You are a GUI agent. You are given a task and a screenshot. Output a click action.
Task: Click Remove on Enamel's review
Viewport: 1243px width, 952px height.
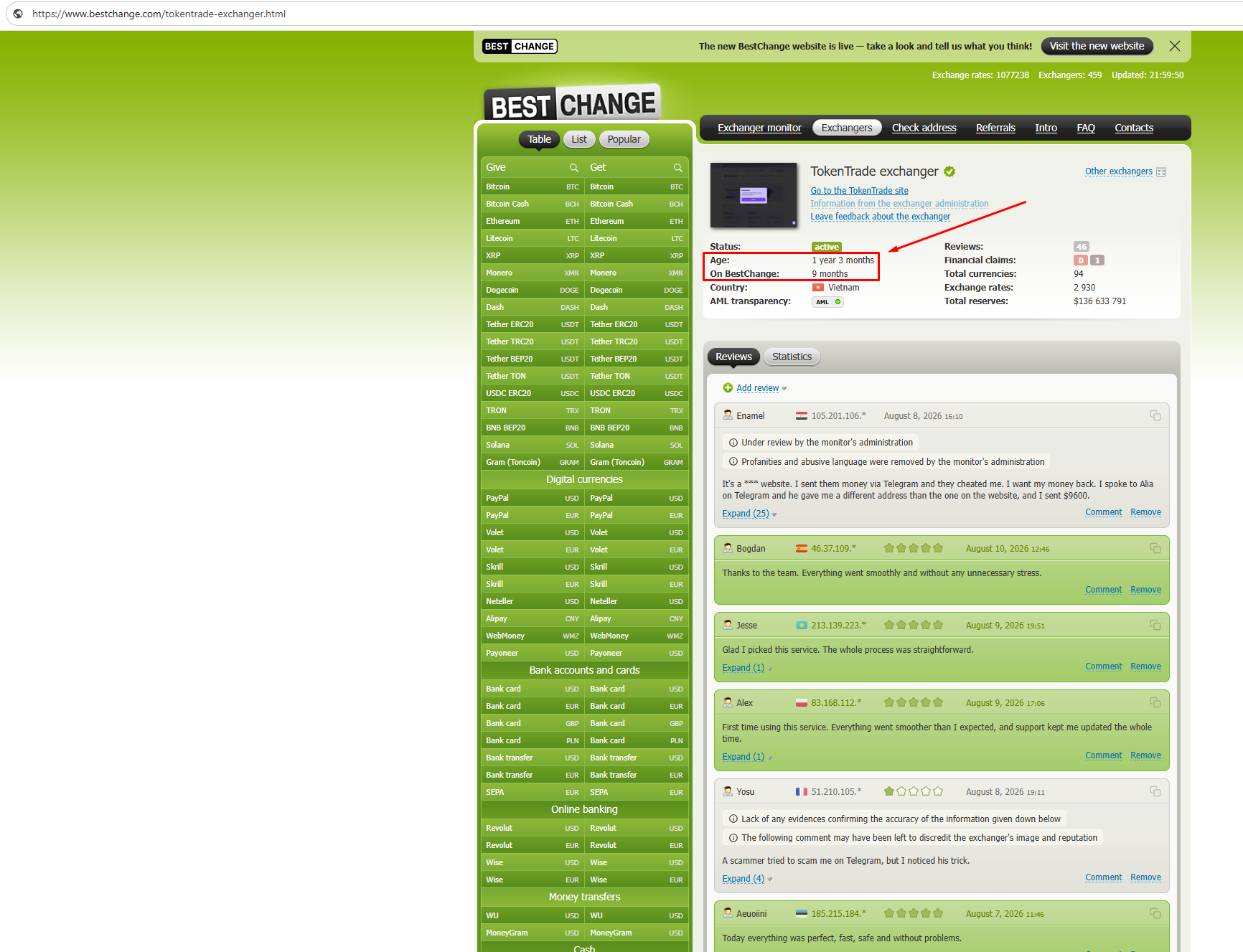(x=1145, y=512)
